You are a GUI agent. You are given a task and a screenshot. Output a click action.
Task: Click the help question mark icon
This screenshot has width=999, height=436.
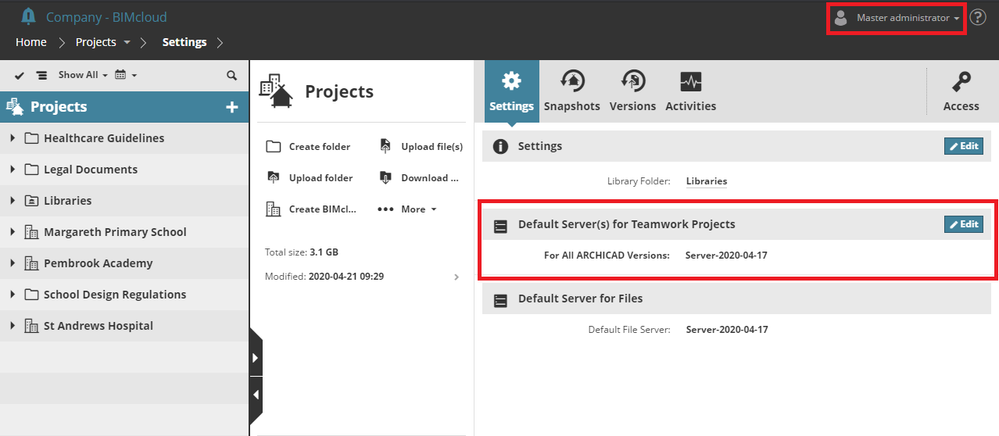[978, 18]
